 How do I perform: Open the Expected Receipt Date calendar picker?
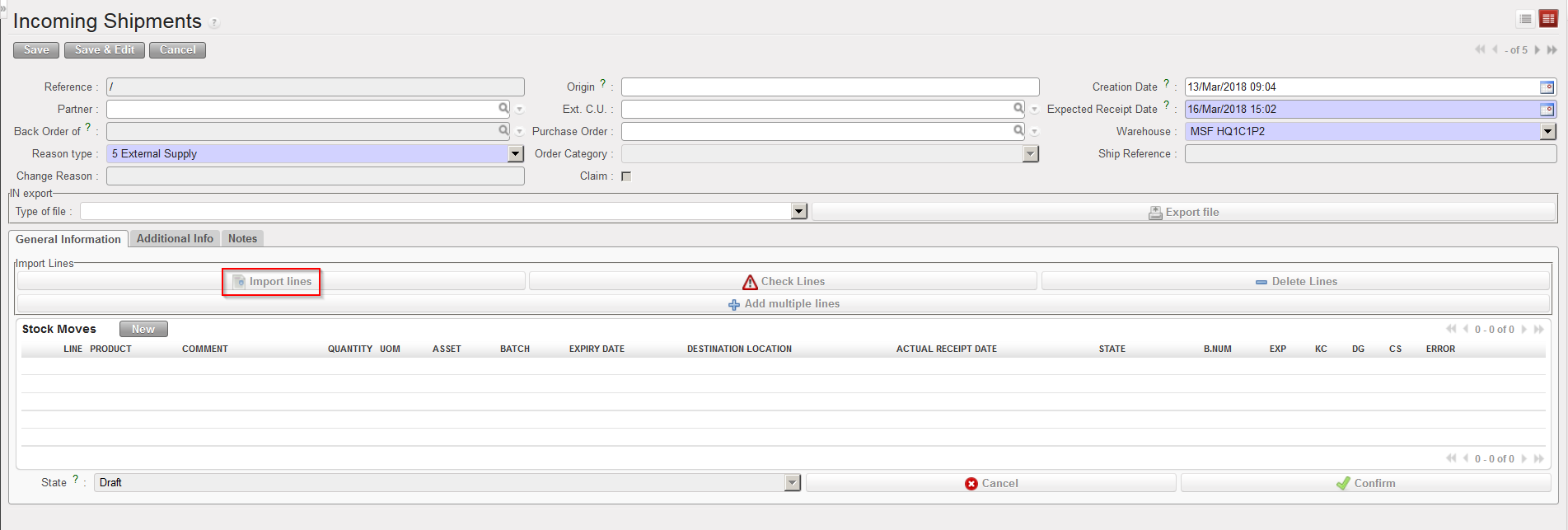(1547, 110)
